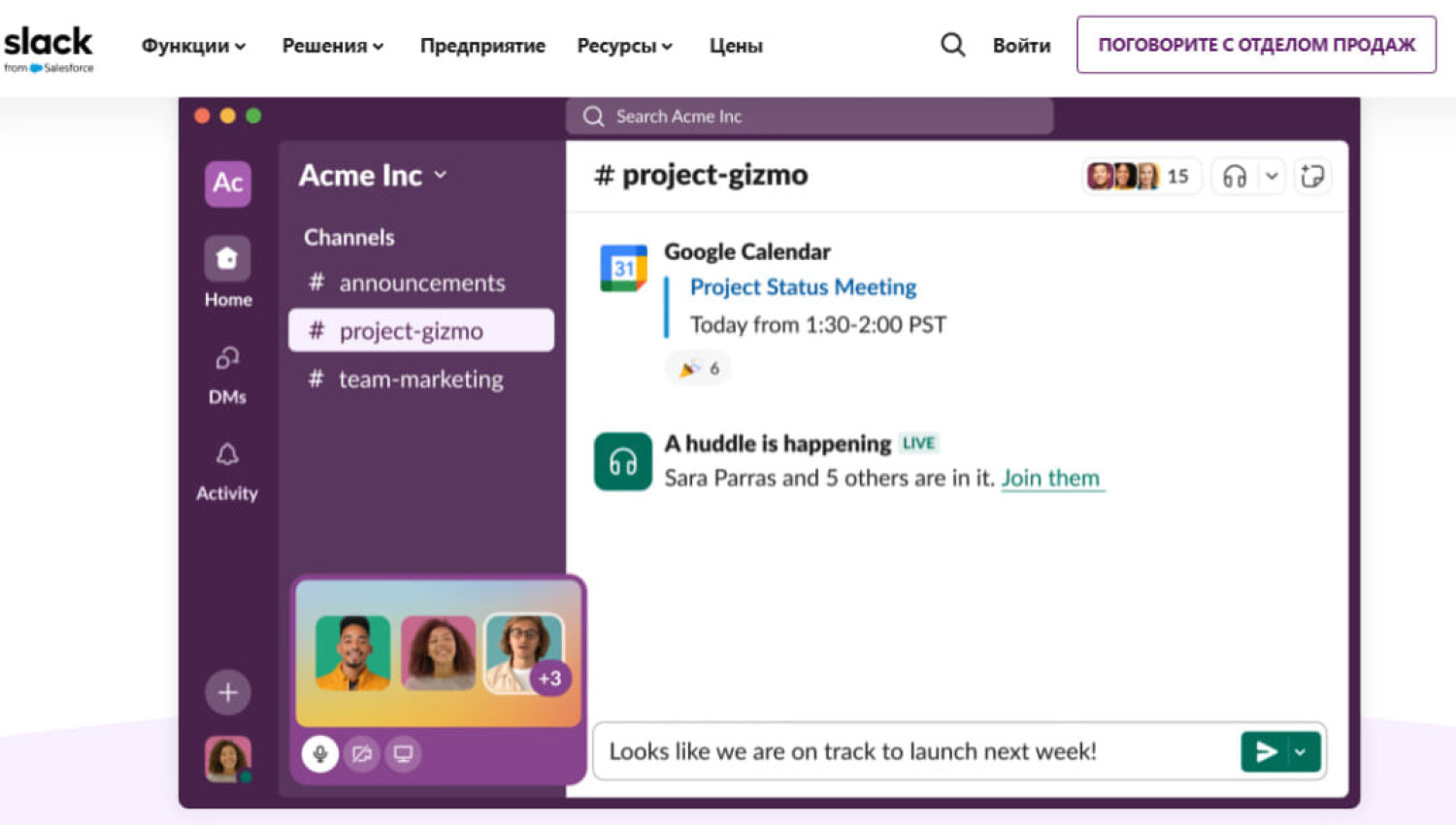Select the team-marketing channel
1456x825 pixels.
click(x=420, y=379)
